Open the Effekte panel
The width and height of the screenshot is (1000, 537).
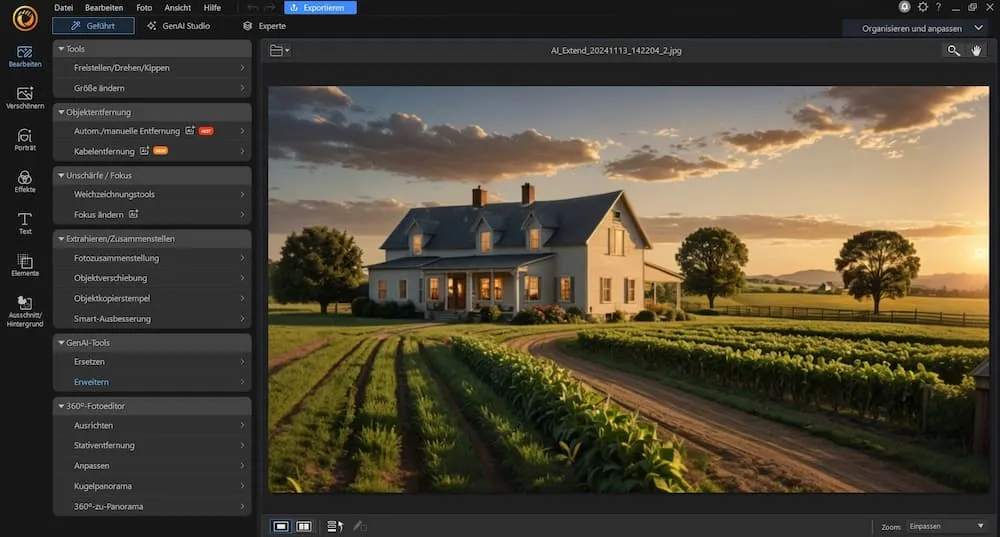(x=24, y=181)
